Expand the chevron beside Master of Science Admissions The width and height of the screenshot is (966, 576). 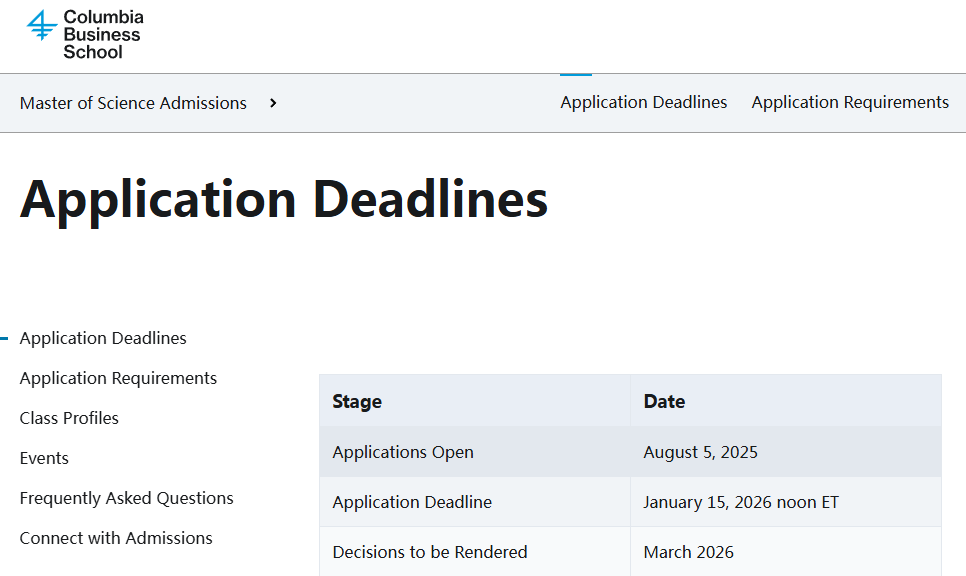273,103
